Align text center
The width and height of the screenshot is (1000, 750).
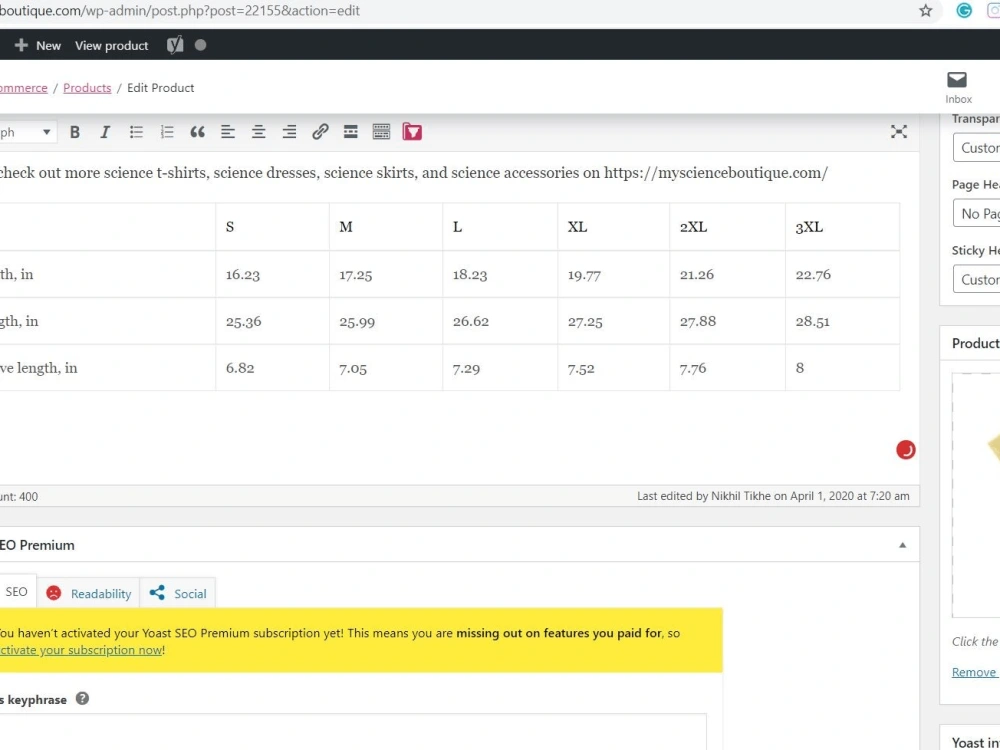[258, 132]
